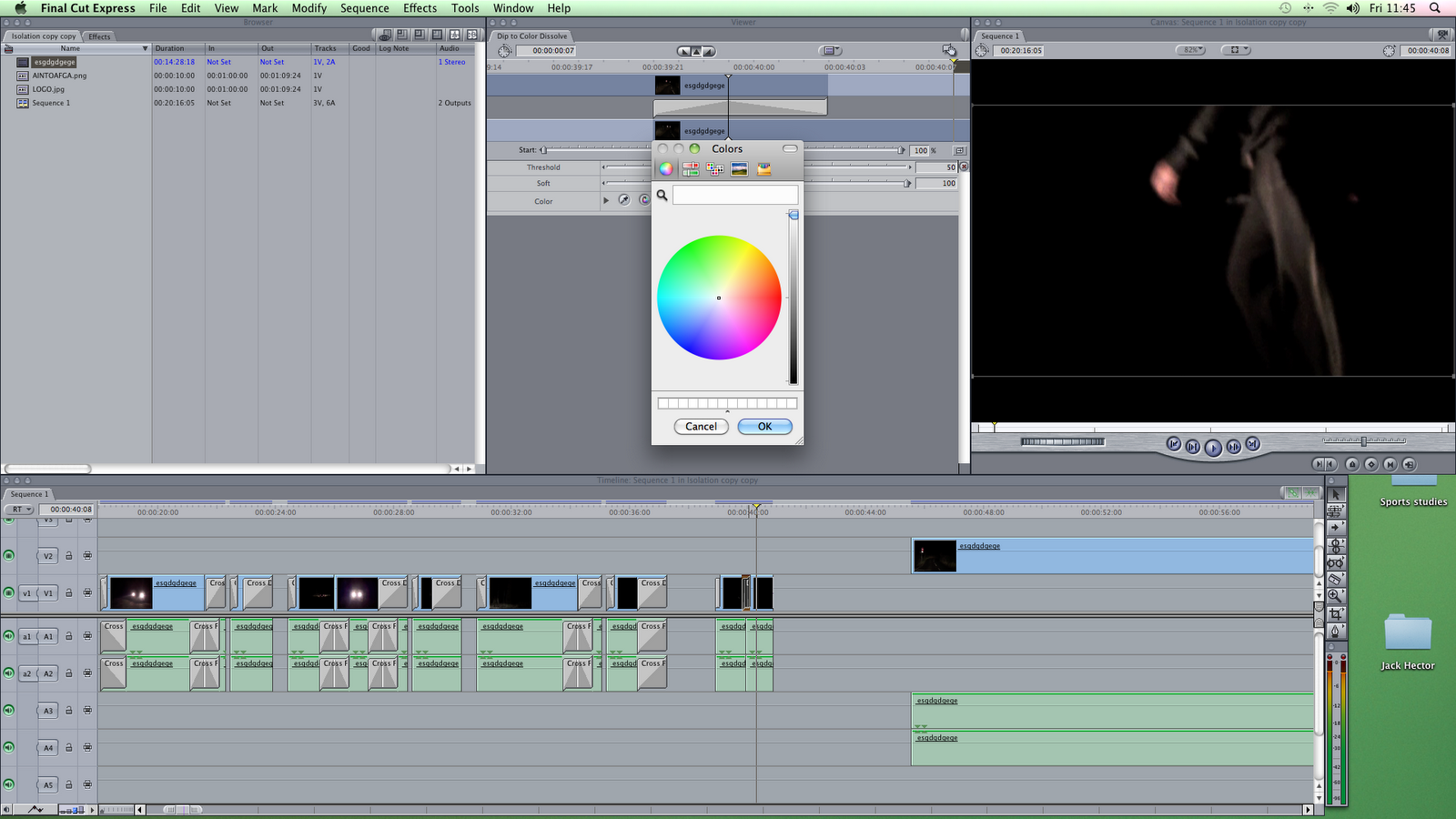
Task: Open the Apple menu
Action: 20,8
